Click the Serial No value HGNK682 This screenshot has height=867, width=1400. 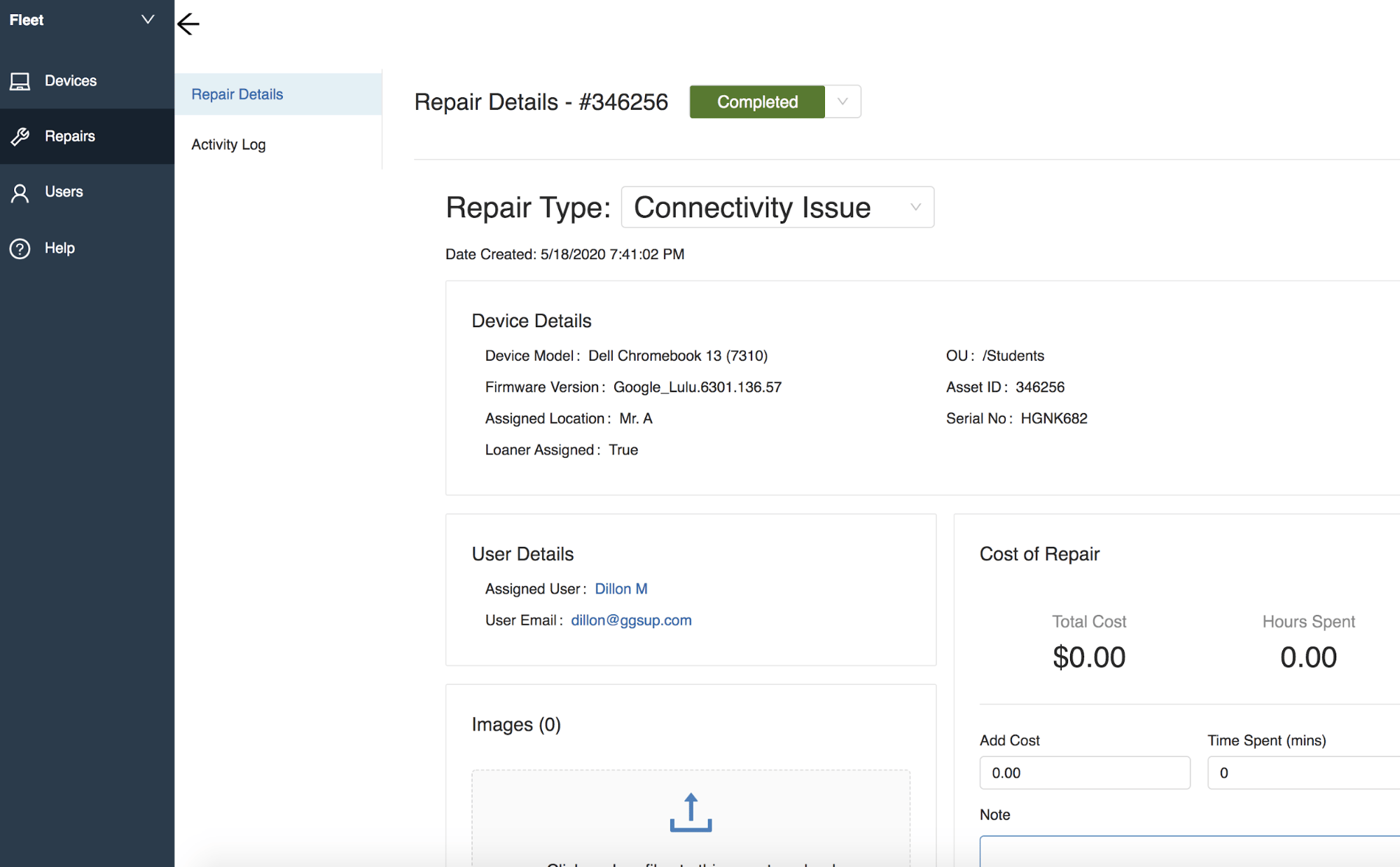[1054, 419]
